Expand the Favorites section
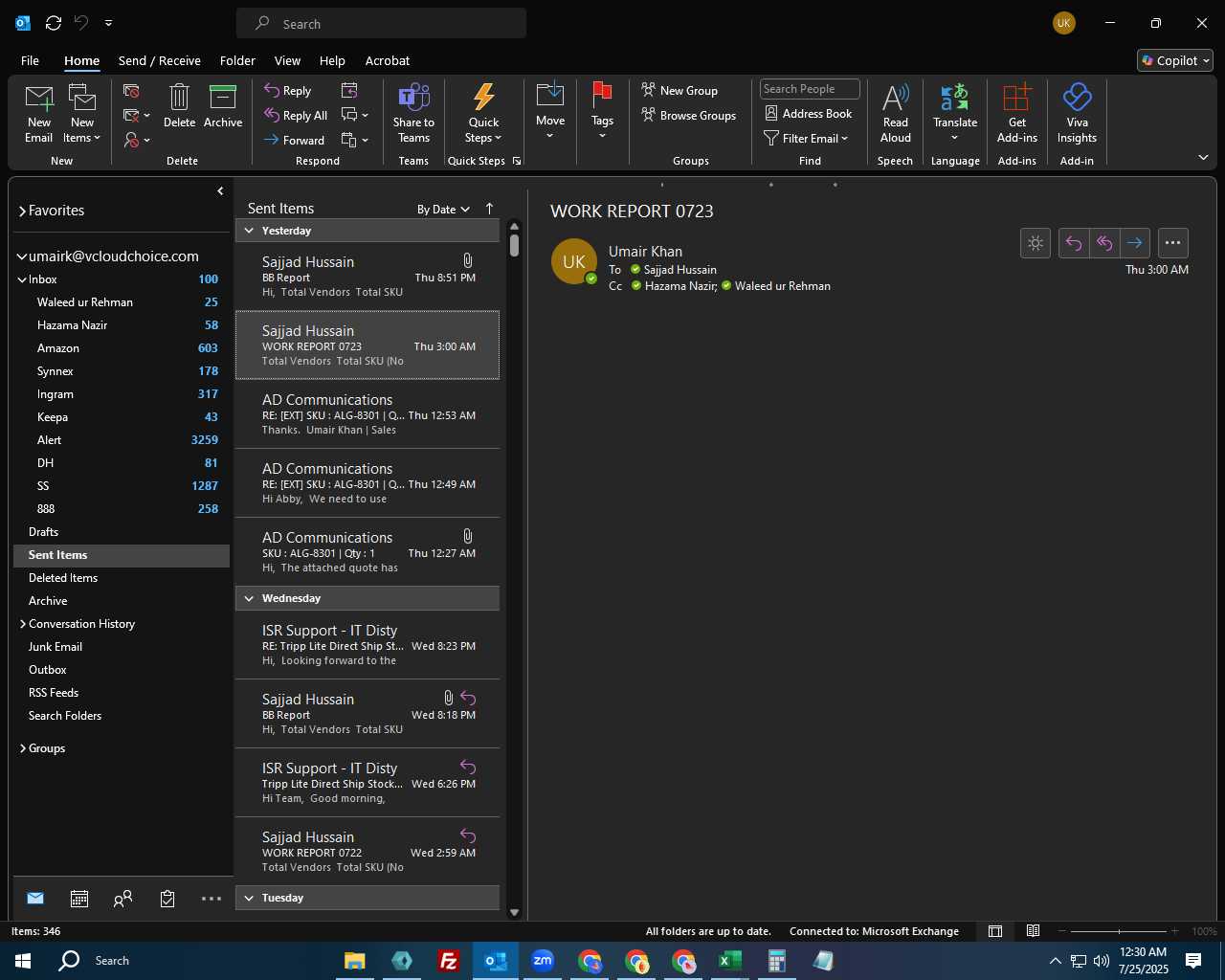 tap(22, 211)
